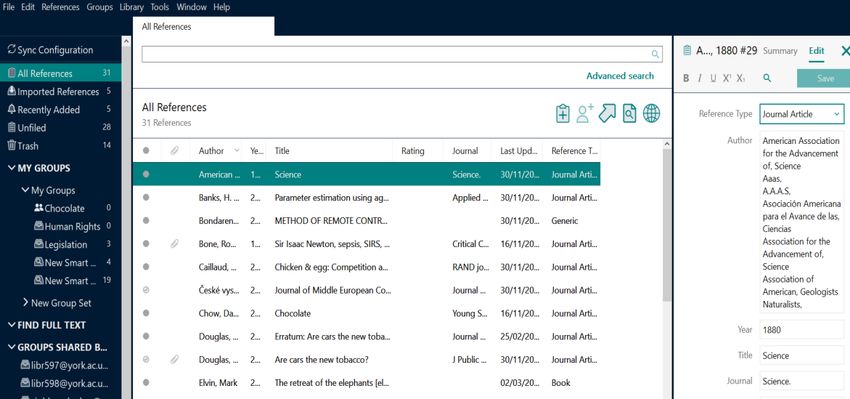850x399 pixels.
Task: Open the File menu
Action: [9, 7]
